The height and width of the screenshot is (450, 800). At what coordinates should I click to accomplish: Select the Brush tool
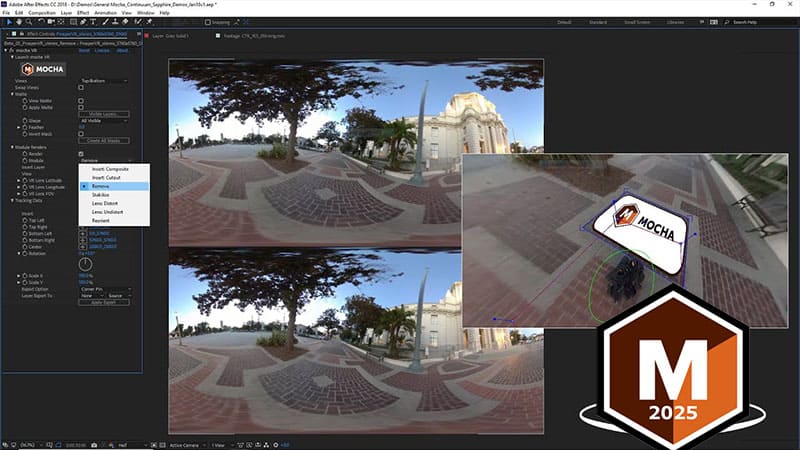click(x=105, y=22)
